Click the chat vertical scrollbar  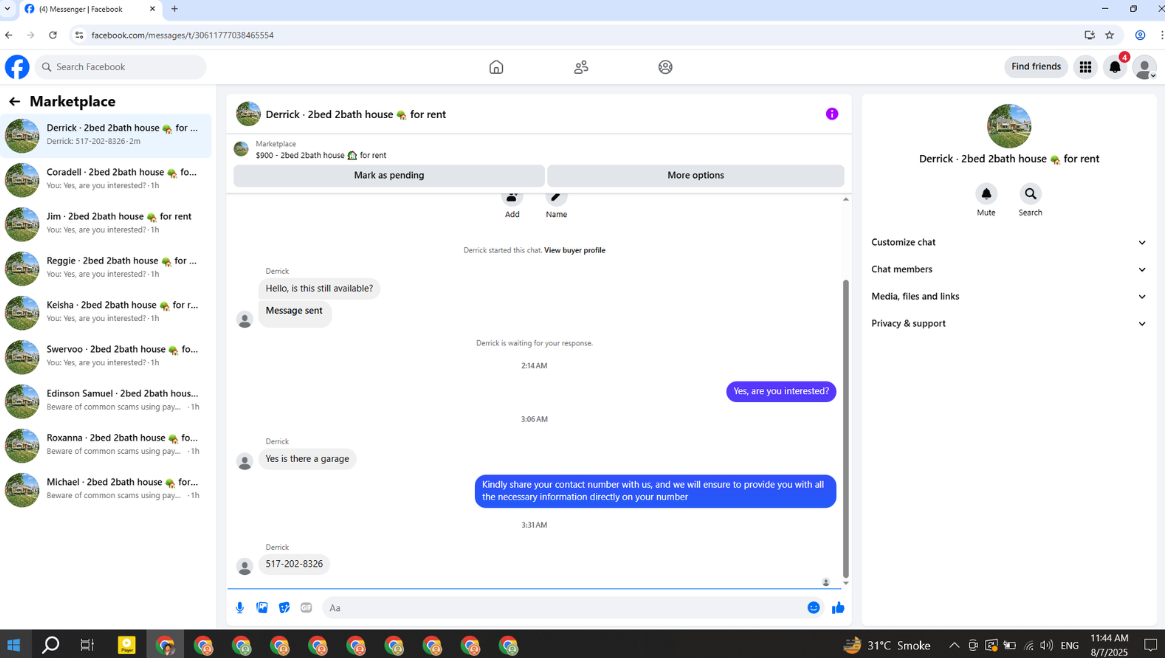[x=846, y=428]
